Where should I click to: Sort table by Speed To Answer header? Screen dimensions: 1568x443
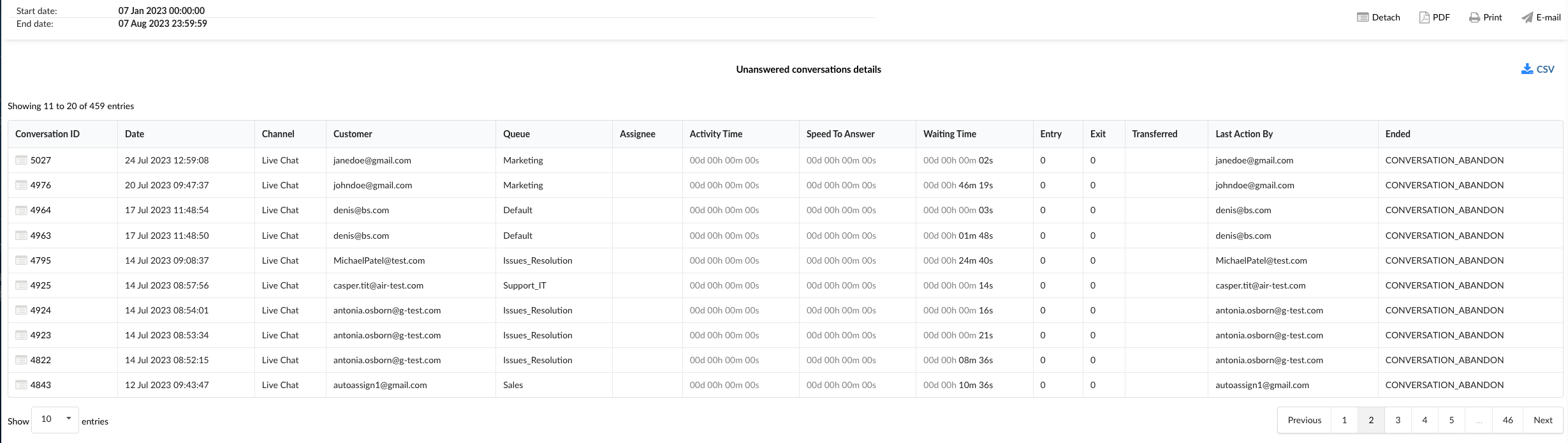858,134
